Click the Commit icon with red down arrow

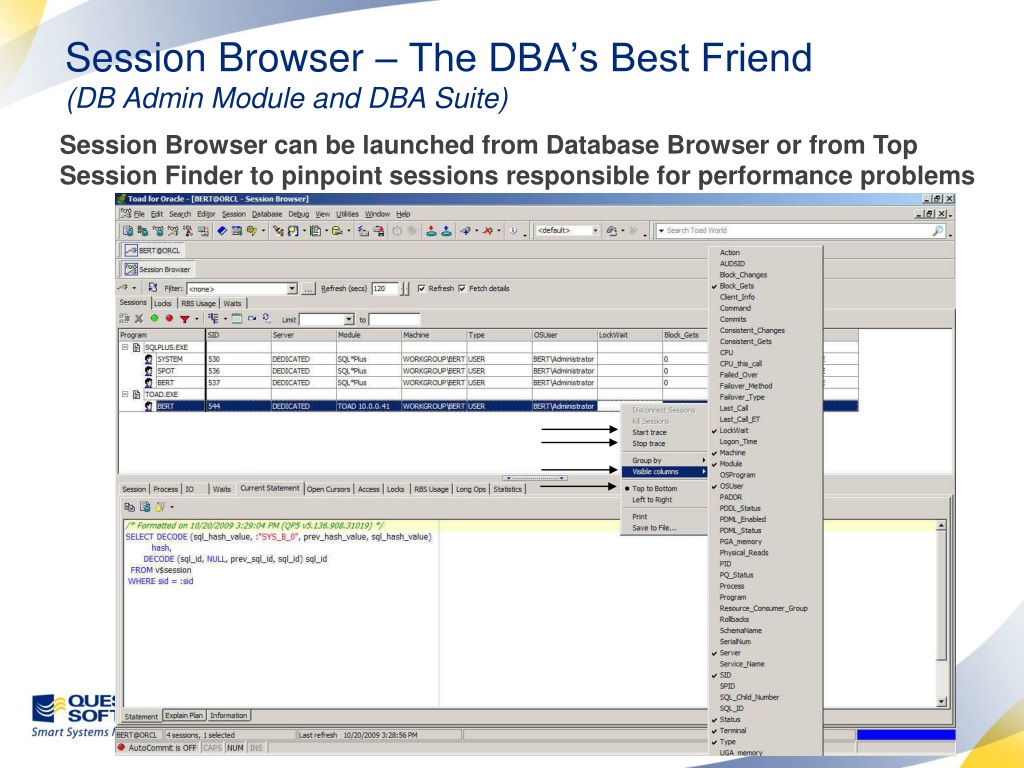(431, 231)
